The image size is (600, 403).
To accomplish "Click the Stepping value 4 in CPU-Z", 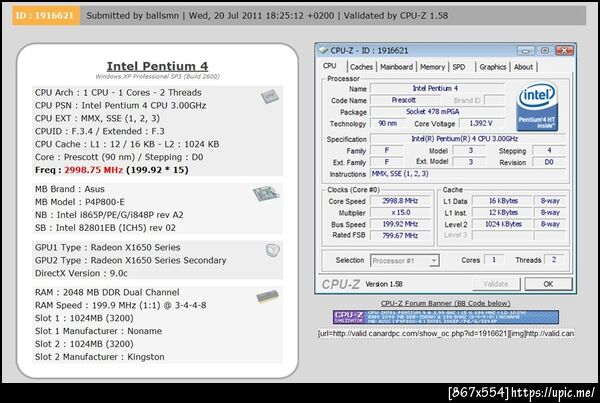I will tap(549, 150).
